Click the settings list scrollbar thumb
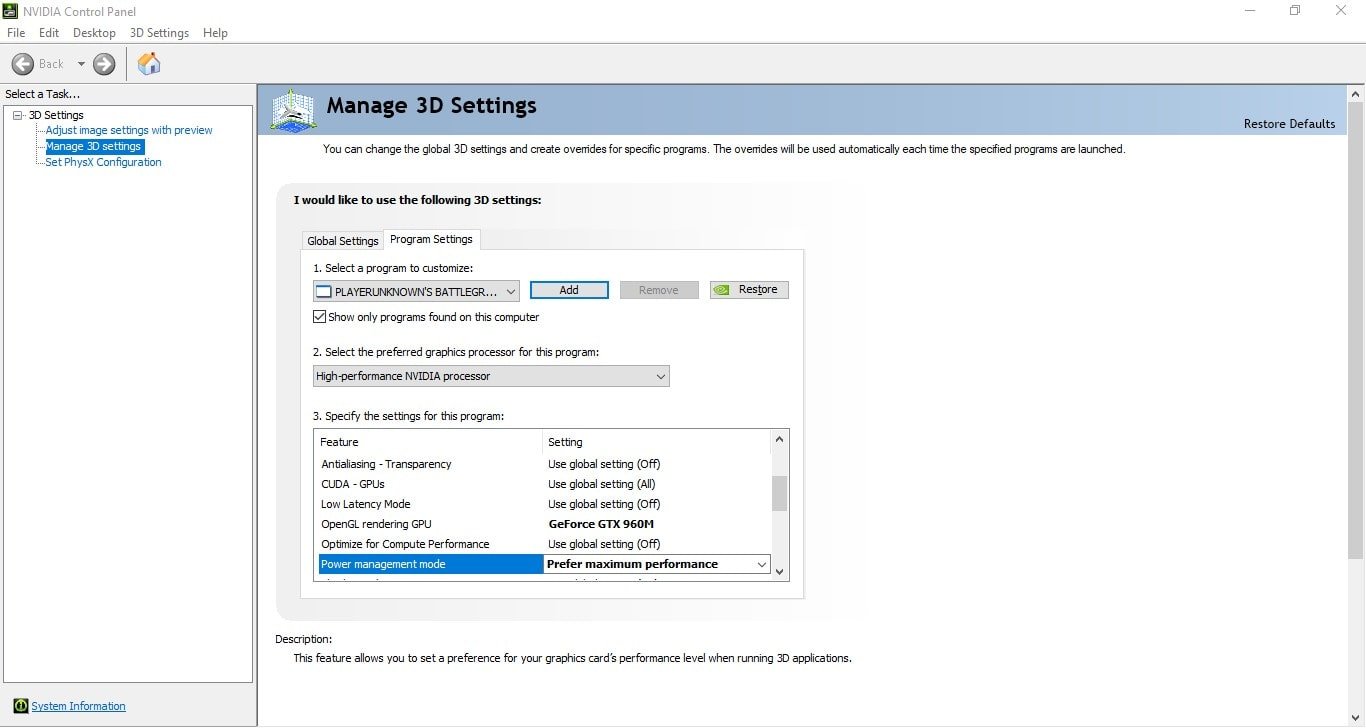The image size is (1366, 728). click(x=780, y=493)
